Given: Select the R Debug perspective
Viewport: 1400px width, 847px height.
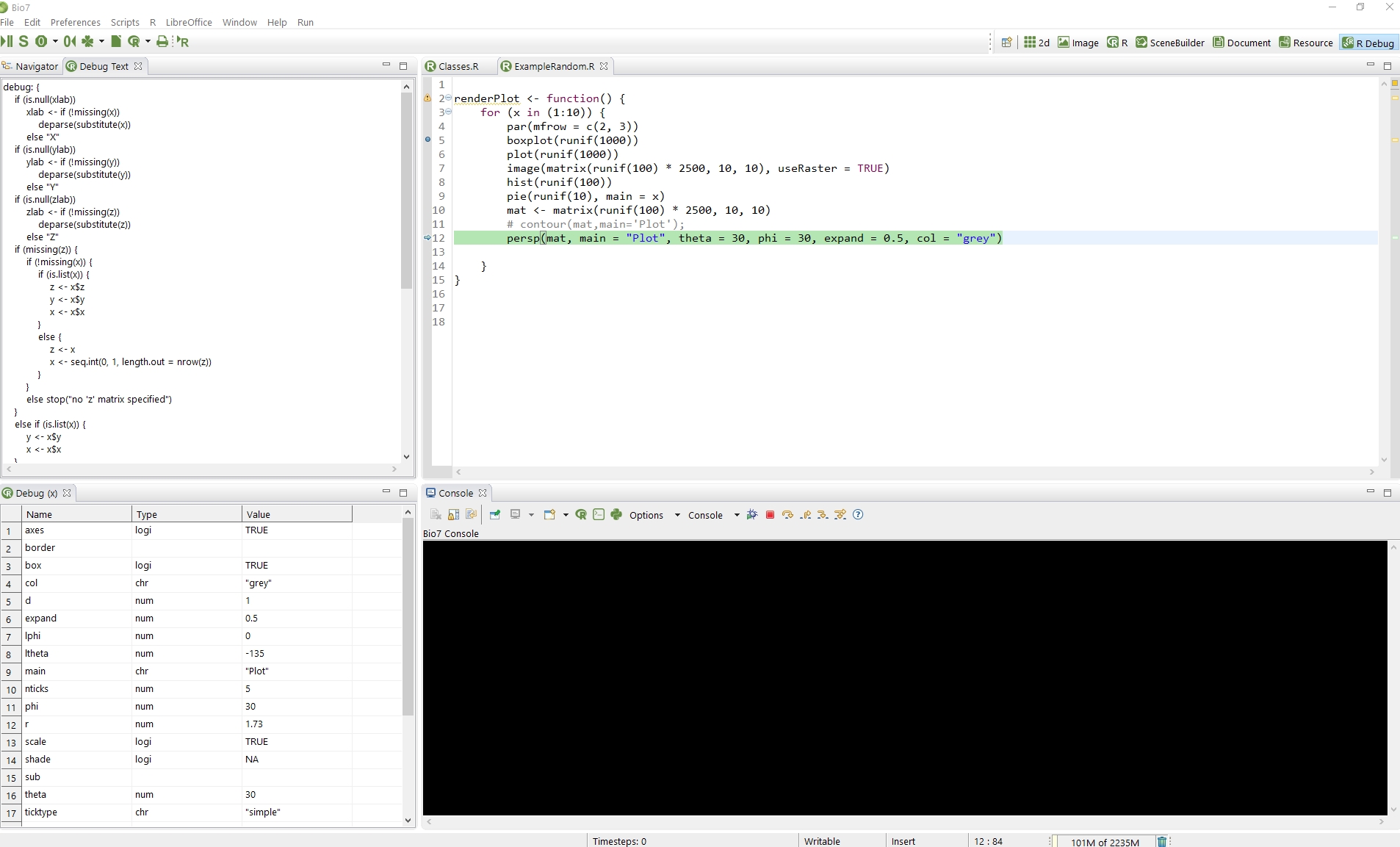Looking at the screenshot, I should tap(1368, 43).
